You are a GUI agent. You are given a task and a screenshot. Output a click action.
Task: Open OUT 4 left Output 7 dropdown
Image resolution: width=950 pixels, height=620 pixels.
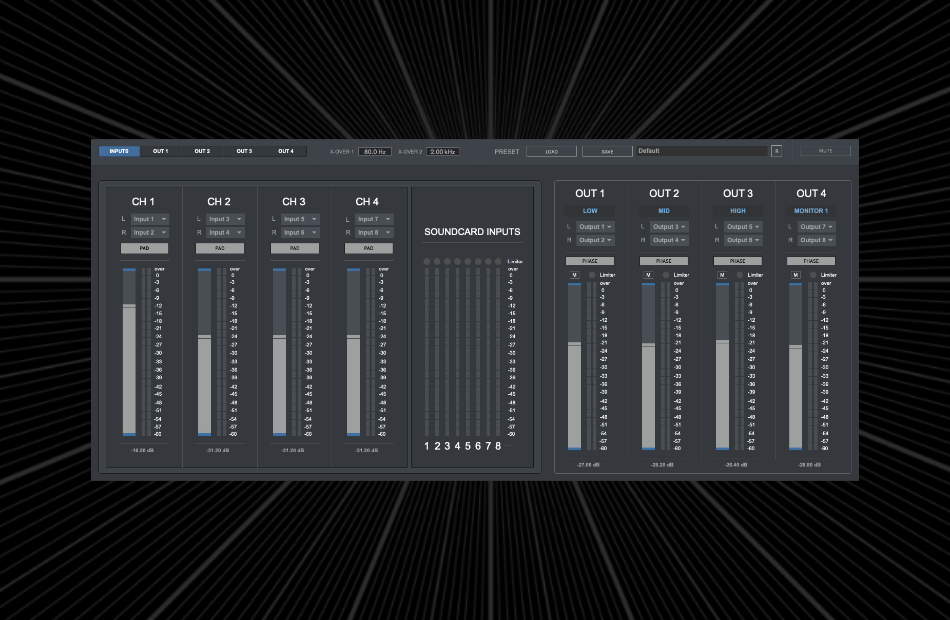pyautogui.click(x=817, y=227)
